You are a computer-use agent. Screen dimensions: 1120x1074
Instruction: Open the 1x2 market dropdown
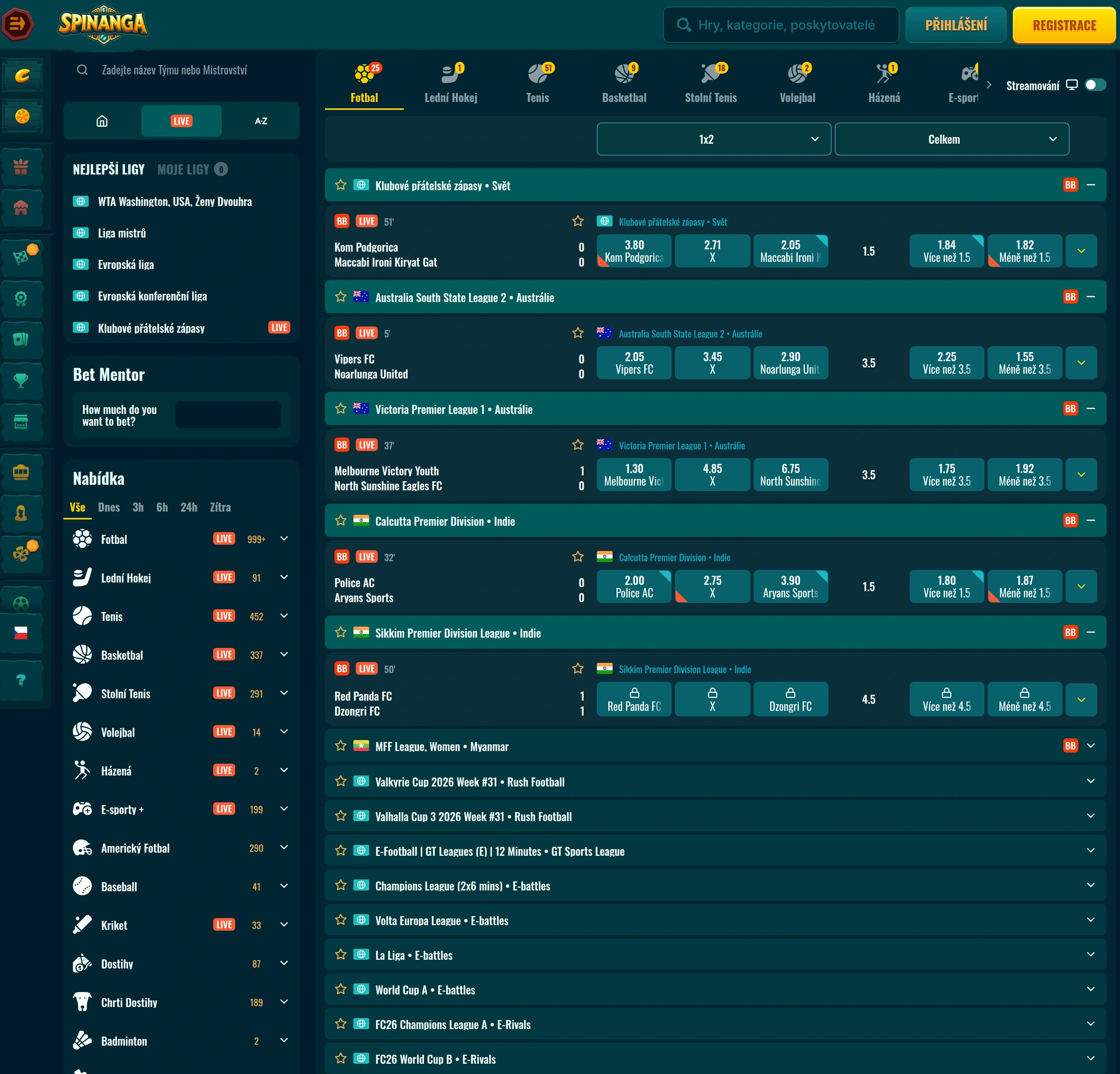pyautogui.click(x=714, y=139)
